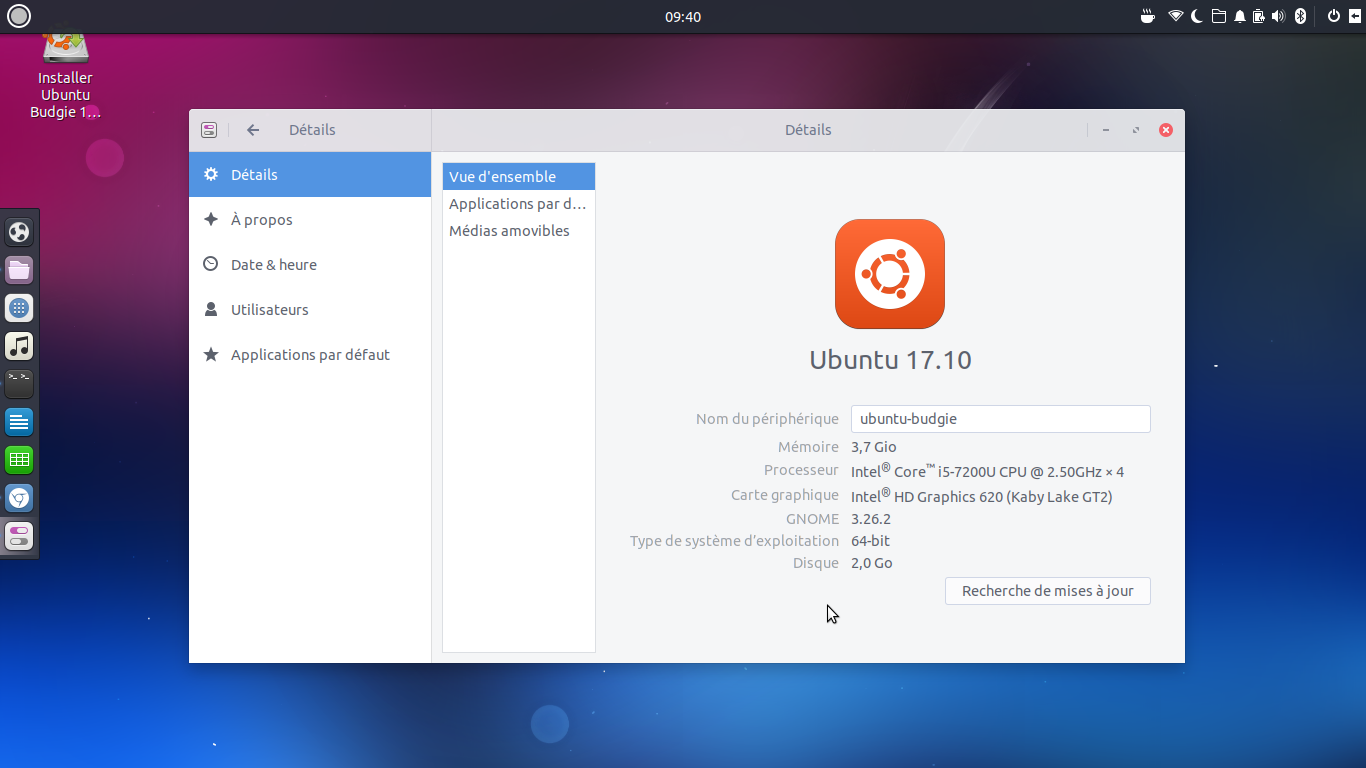This screenshot has height=768, width=1366.
Task: Click the Carte graphique label
Action: coord(785,495)
